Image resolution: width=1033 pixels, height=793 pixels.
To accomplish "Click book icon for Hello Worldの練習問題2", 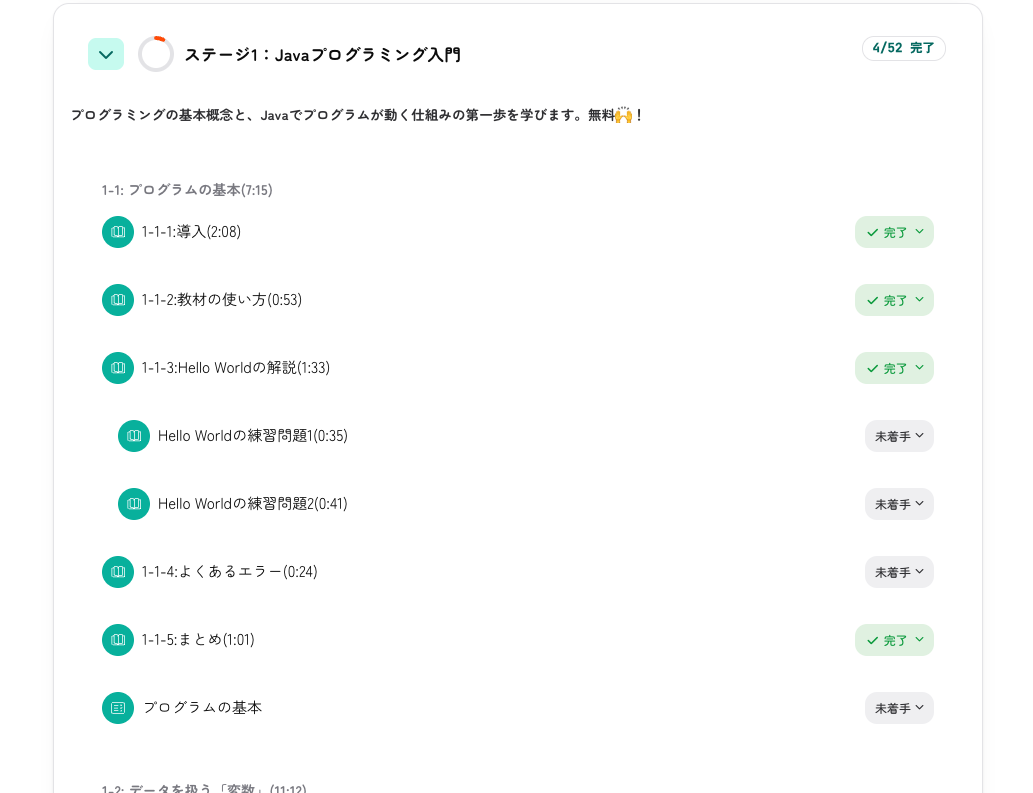I will (x=134, y=504).
